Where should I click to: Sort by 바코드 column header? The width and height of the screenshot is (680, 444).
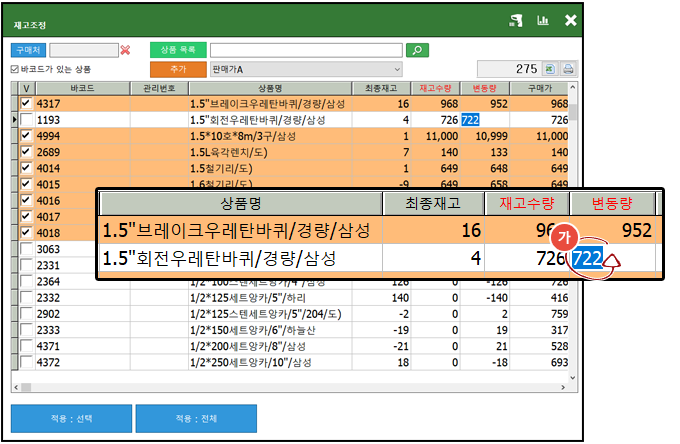click(82, 88)
